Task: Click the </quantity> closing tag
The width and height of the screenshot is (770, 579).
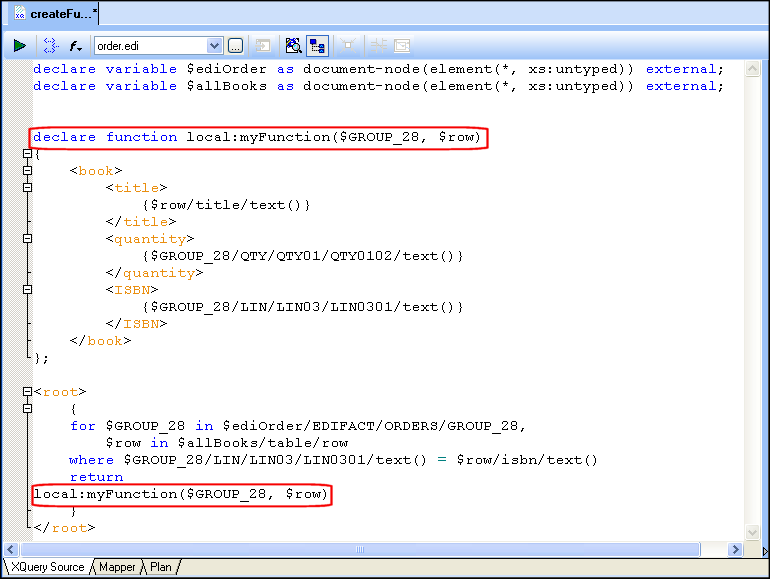Action: [154, 273]
